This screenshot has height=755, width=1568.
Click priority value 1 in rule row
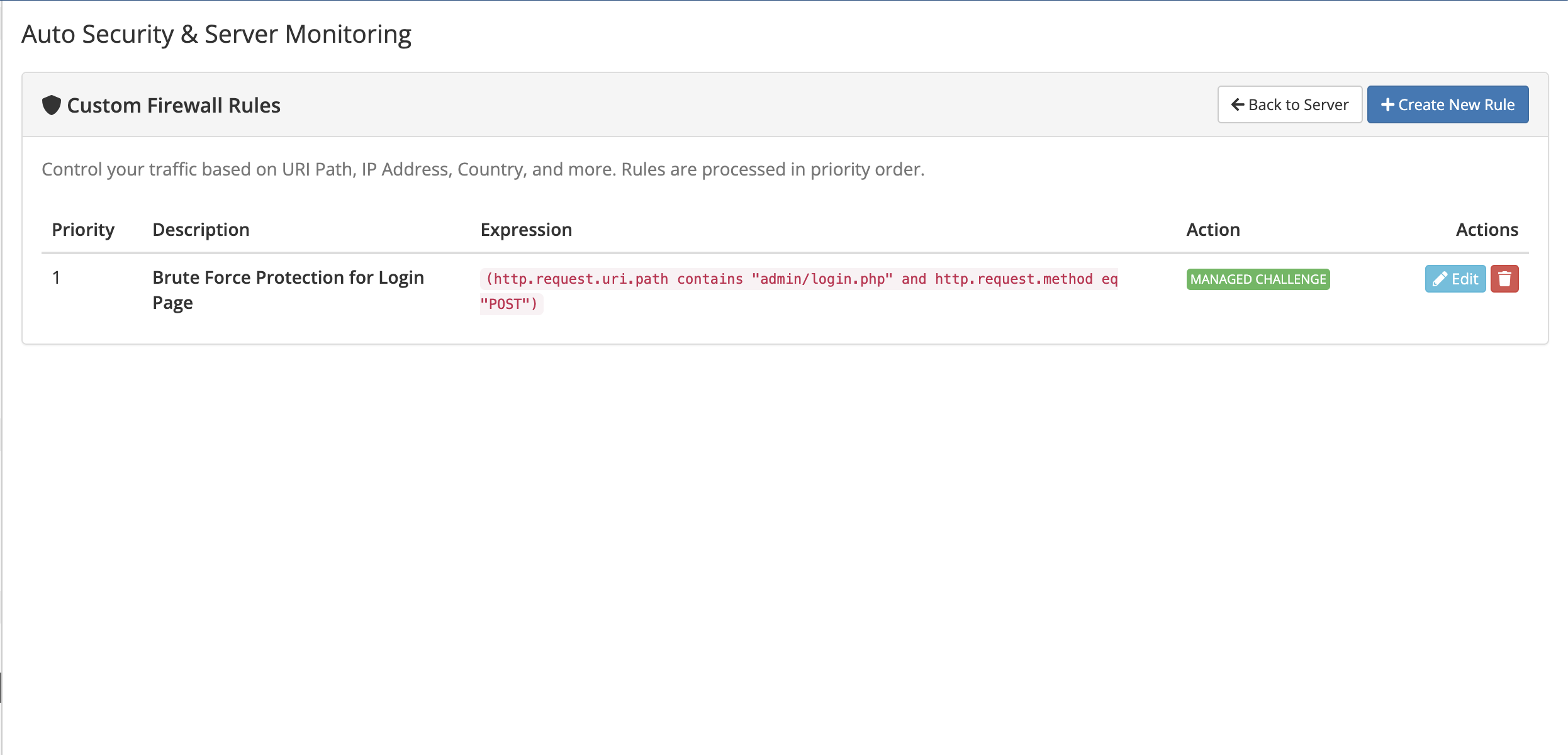coord(56,277)
